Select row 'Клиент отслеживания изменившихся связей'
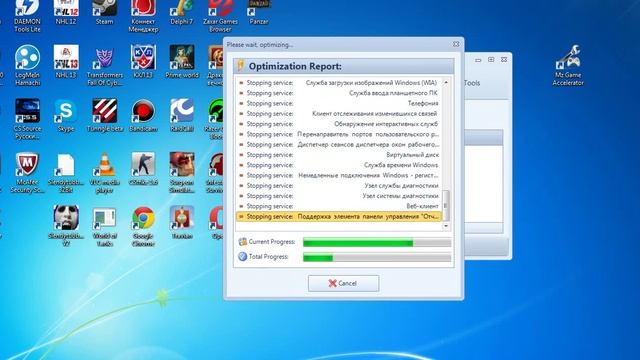 click(x=339, y=113)
